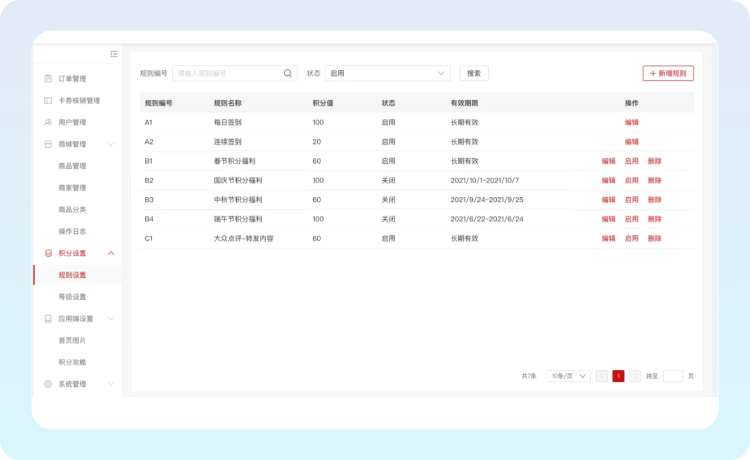Expand the 系统管理 menu chevron

click(x=111, y=384)
